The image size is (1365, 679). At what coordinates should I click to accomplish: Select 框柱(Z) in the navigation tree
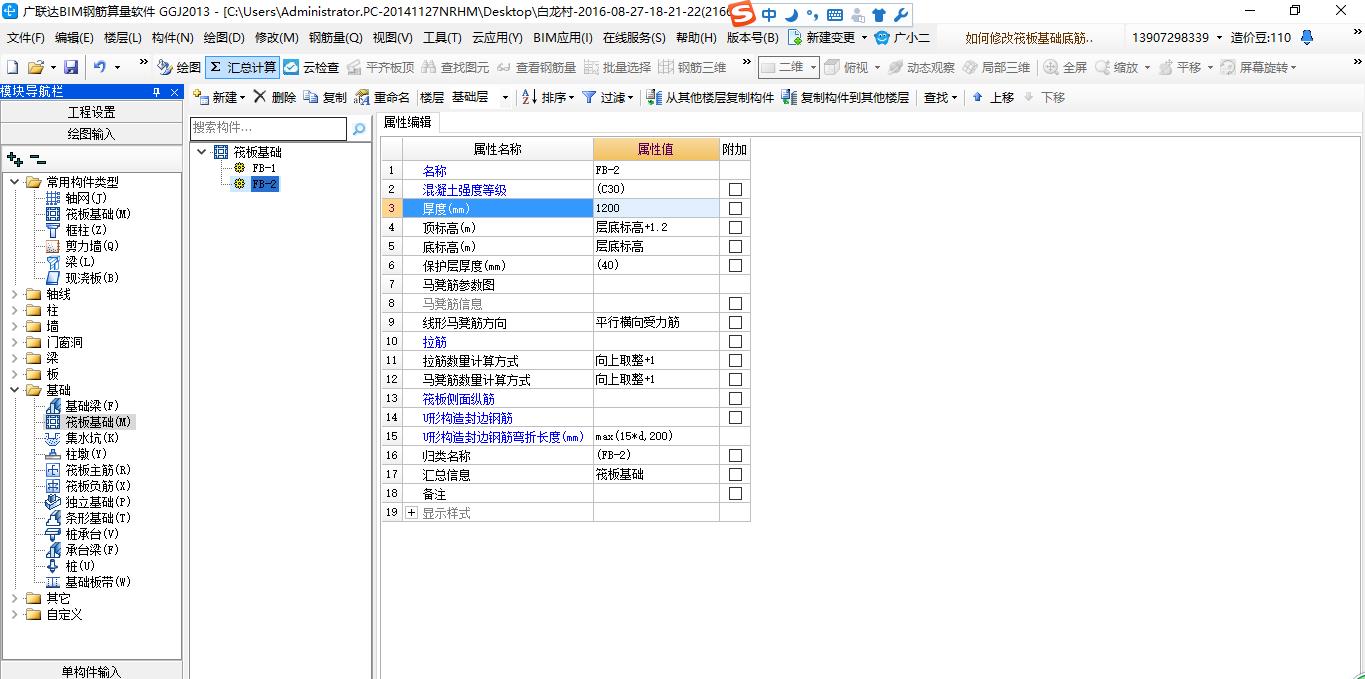(86, 230)
